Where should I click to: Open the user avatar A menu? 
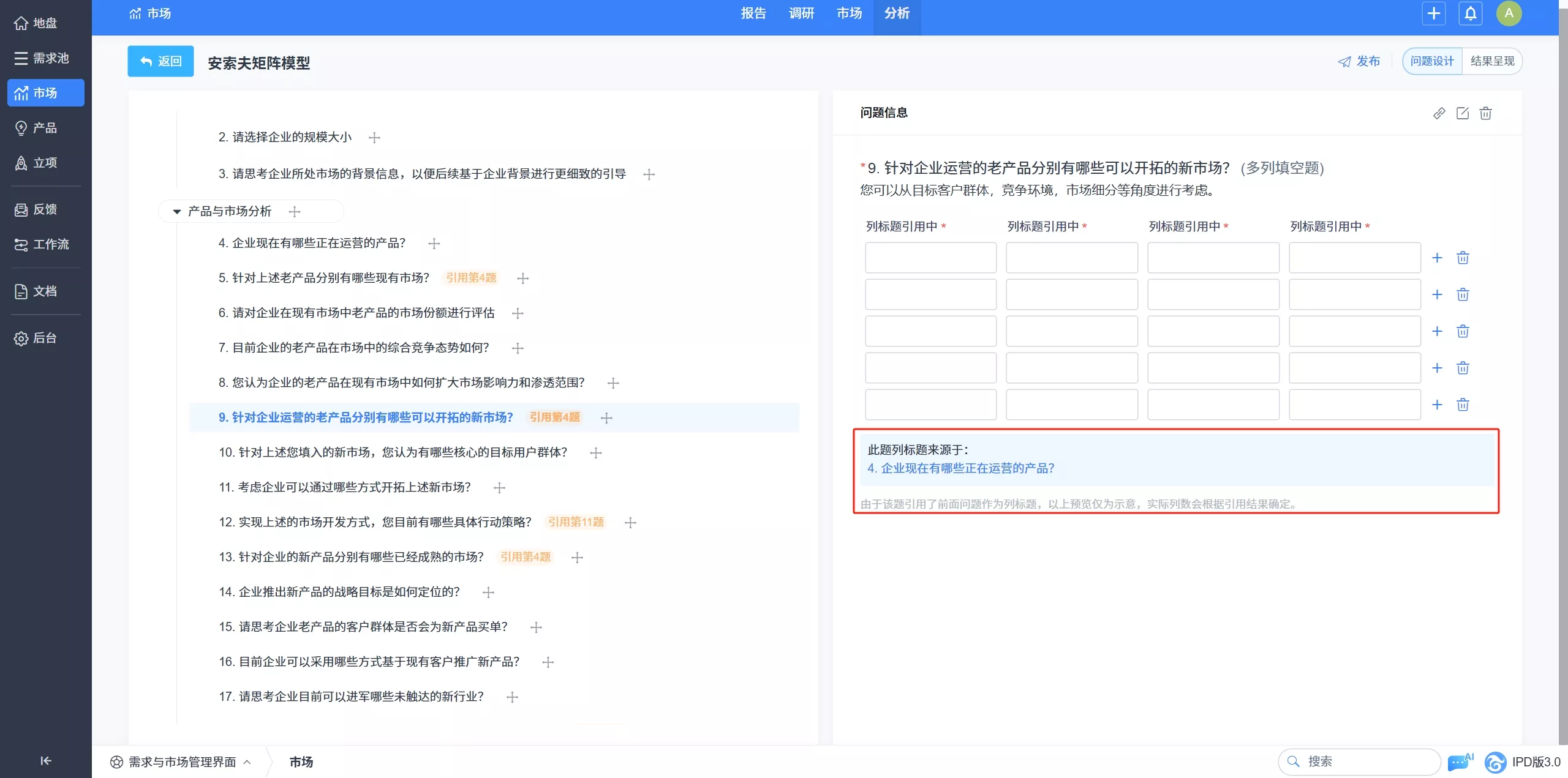pos(1509,13)
